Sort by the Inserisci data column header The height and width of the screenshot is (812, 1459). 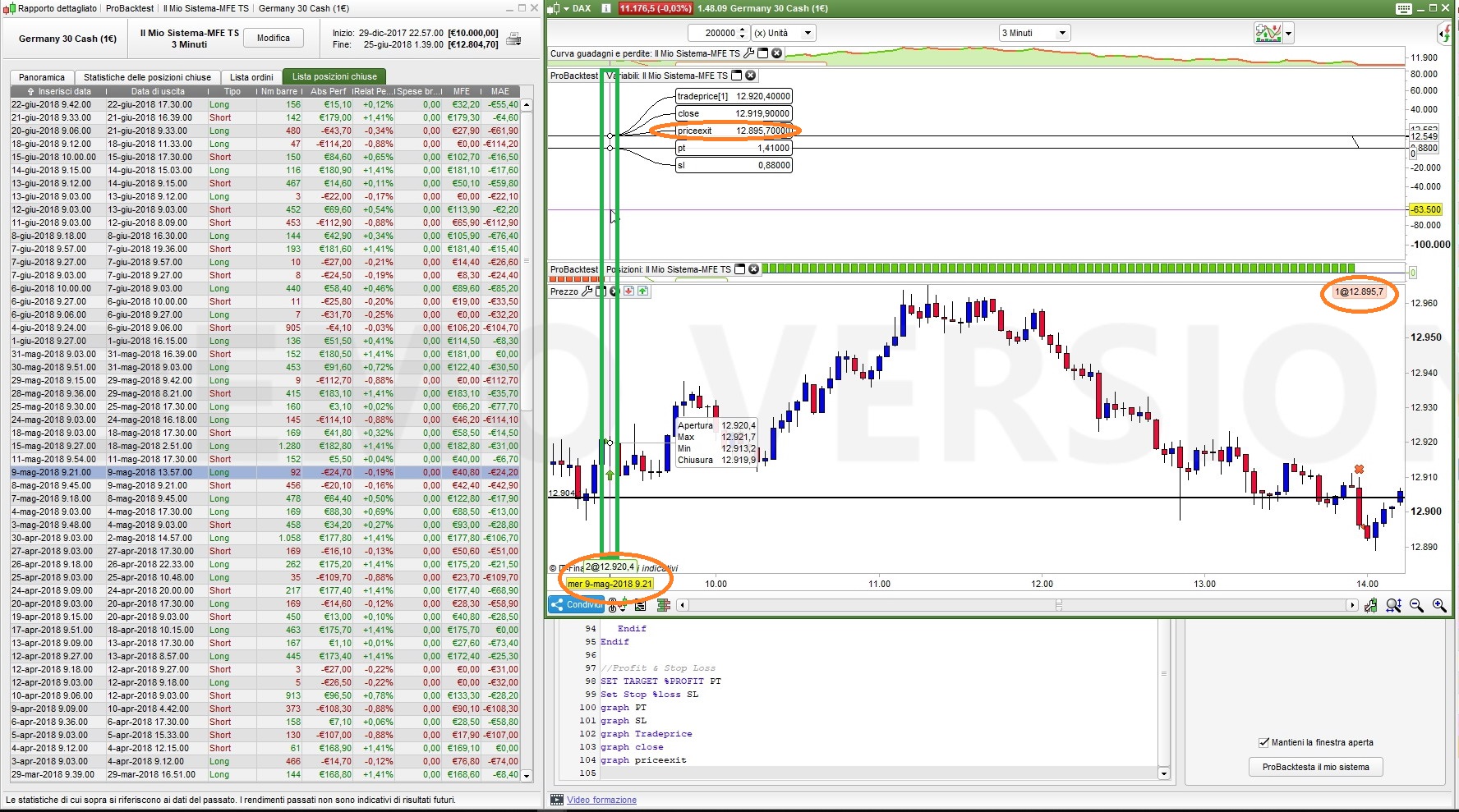click(59, 91)
